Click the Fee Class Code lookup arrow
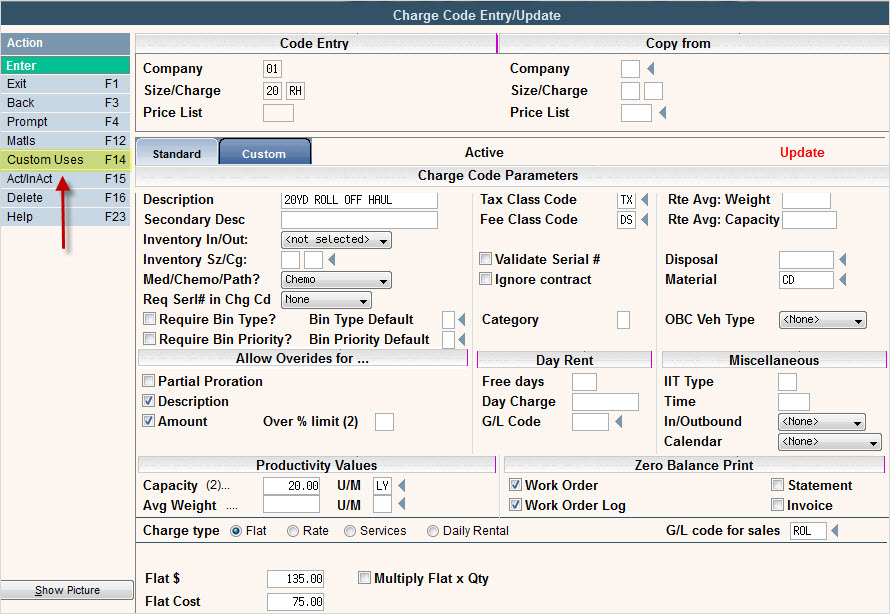The width and height of the screenshot is (890, 614). 645,220
